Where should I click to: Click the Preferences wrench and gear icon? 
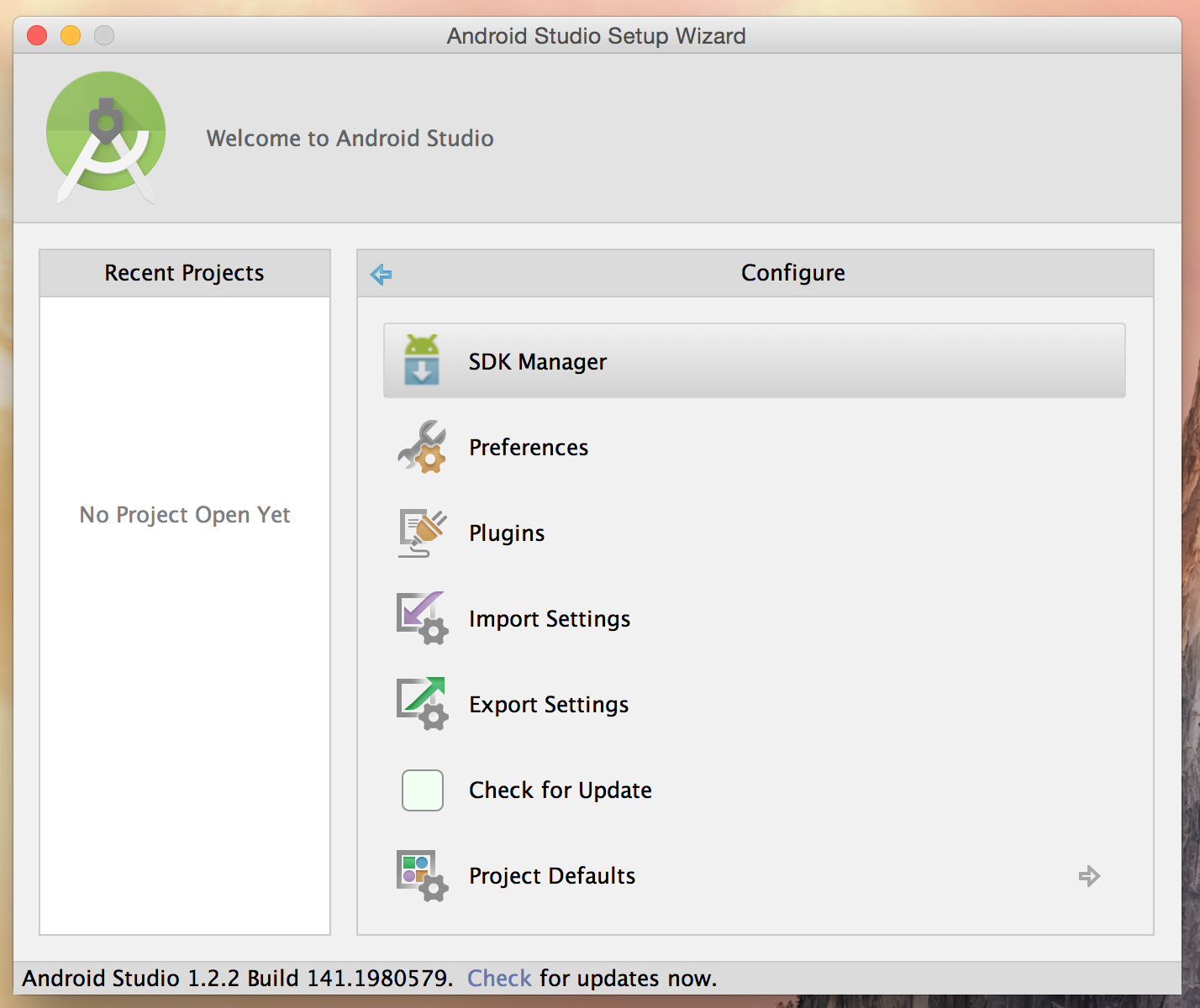click(x=422, y=447)
